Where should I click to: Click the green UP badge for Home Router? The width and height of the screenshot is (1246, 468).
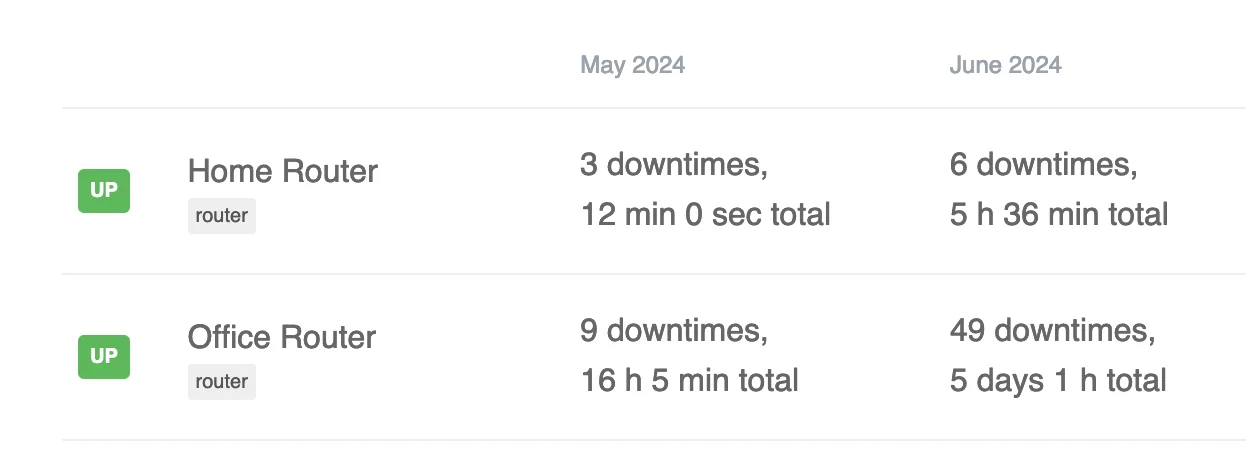pyautogui.click(x=104, y=191)
